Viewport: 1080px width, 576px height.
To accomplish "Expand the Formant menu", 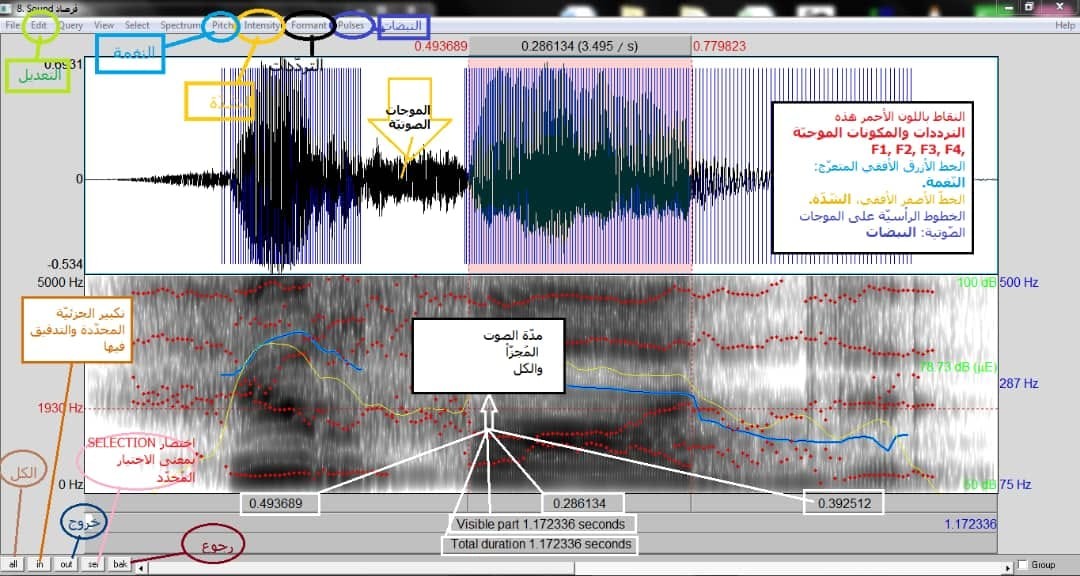I will click(x=309, y=24).
